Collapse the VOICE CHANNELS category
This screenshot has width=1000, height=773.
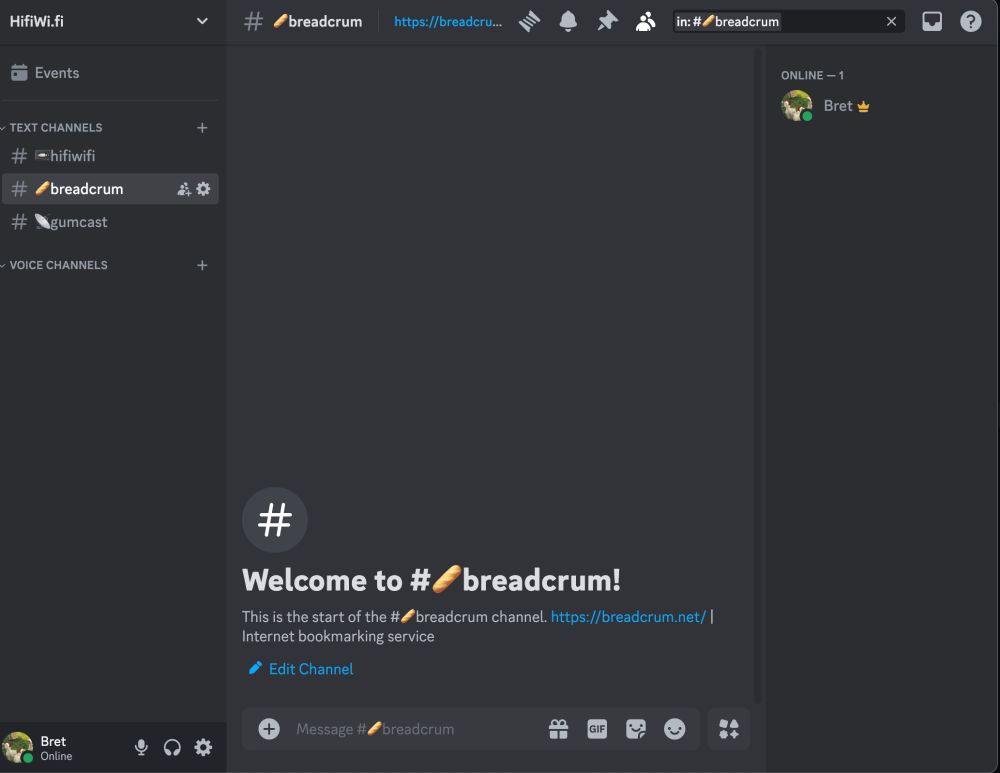57,265
